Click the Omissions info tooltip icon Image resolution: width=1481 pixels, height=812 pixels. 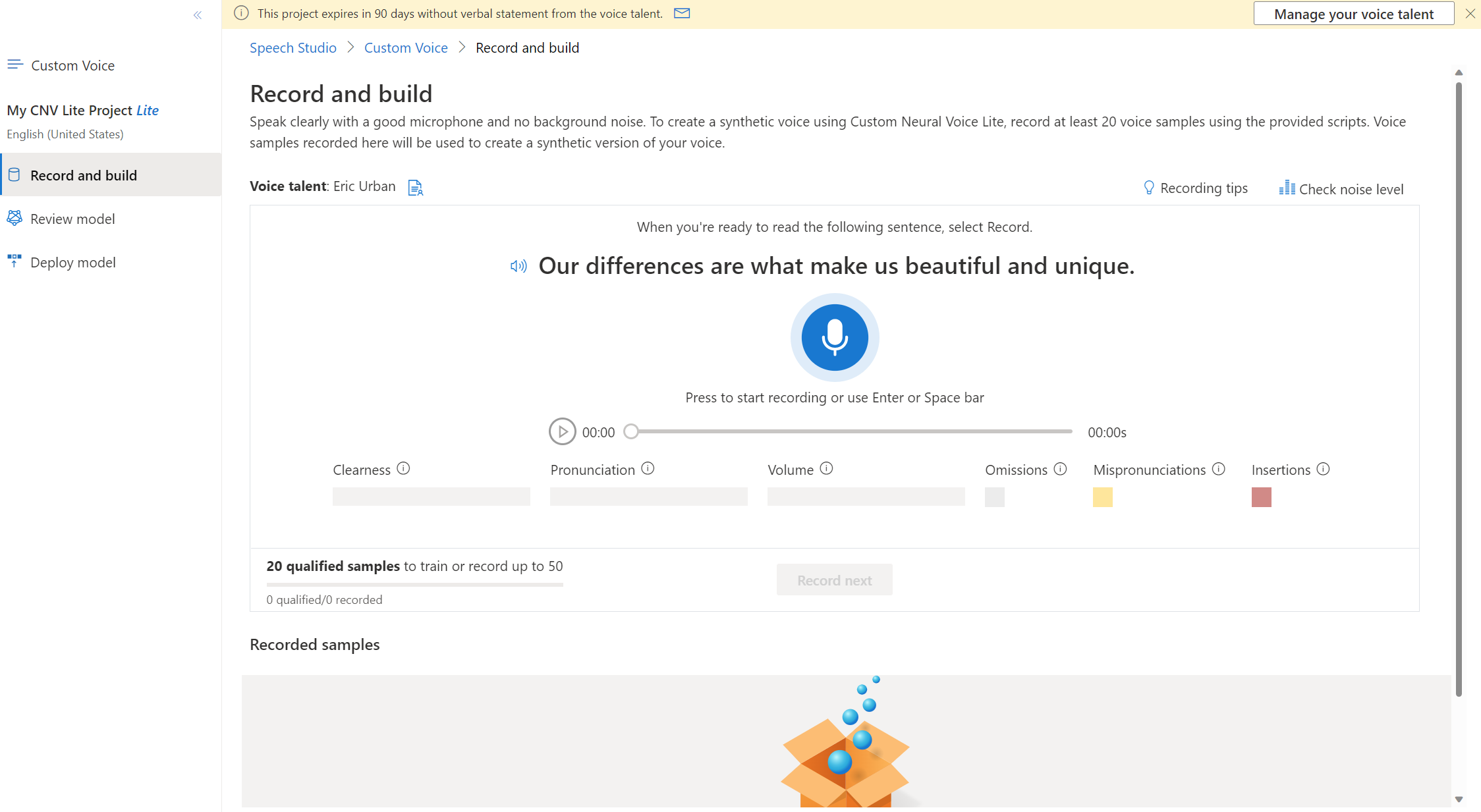point(1063,468)
